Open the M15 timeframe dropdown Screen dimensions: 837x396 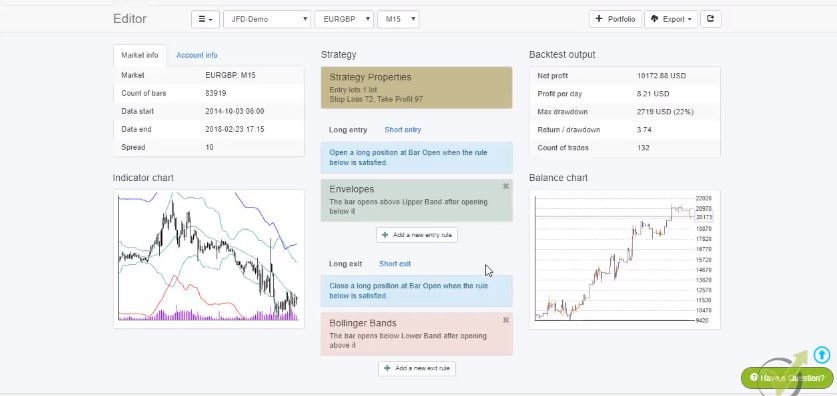tap(398, 19)
